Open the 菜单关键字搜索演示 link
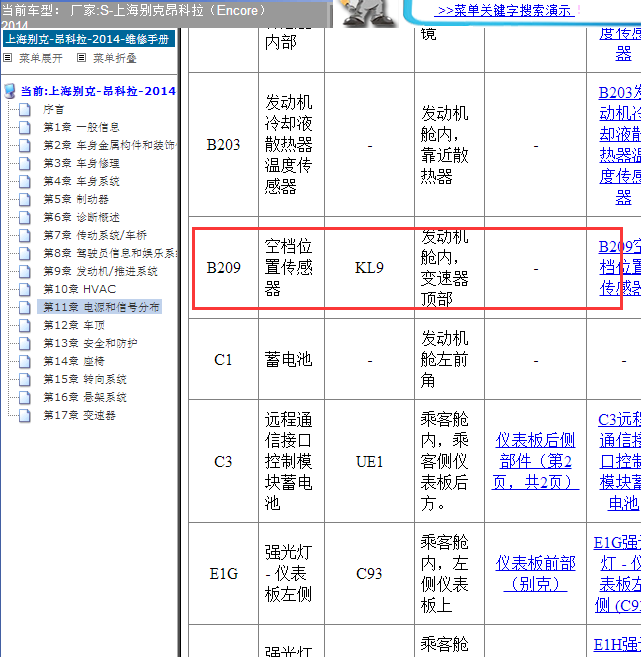The height and width of the screenshot is (657, 641). (x=504, y=10)
